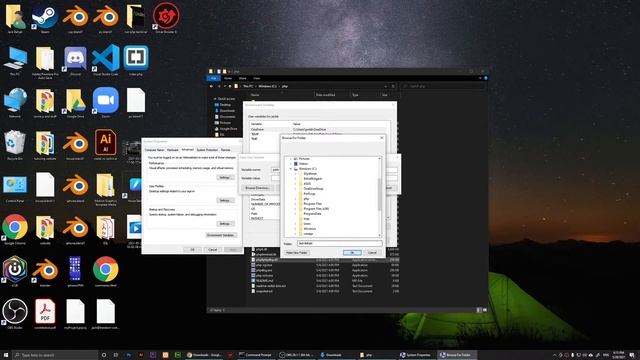Click the taskbar search box
The width and height of the screenshot is (640, 360).
tap(55, 355)
